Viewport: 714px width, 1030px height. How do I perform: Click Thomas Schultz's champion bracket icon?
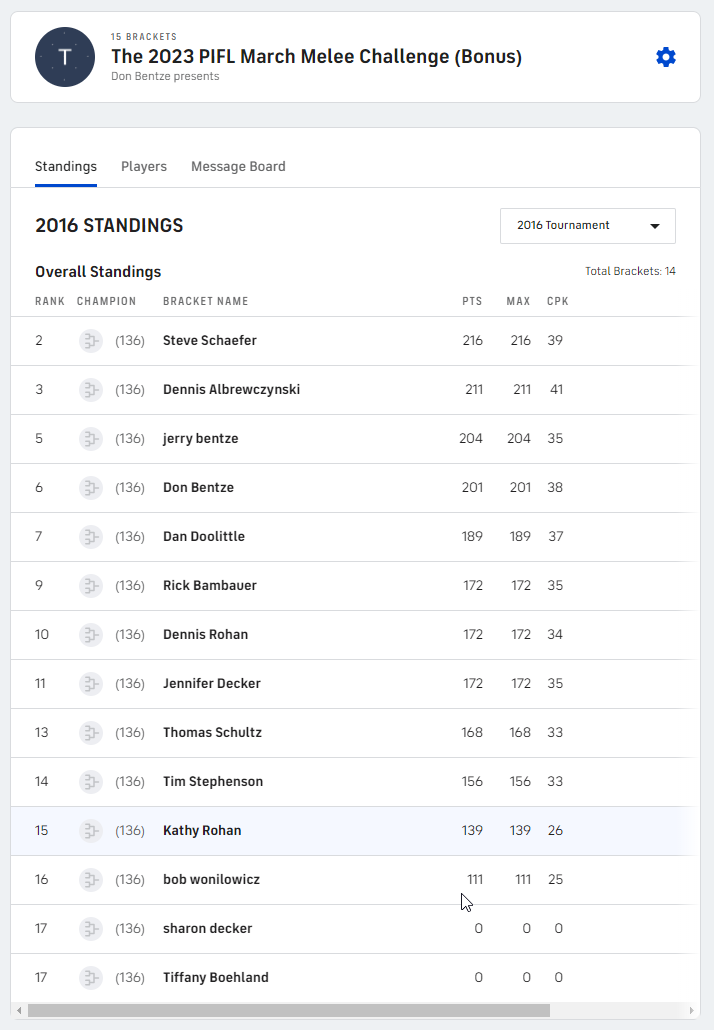click(x=91, y=733)
